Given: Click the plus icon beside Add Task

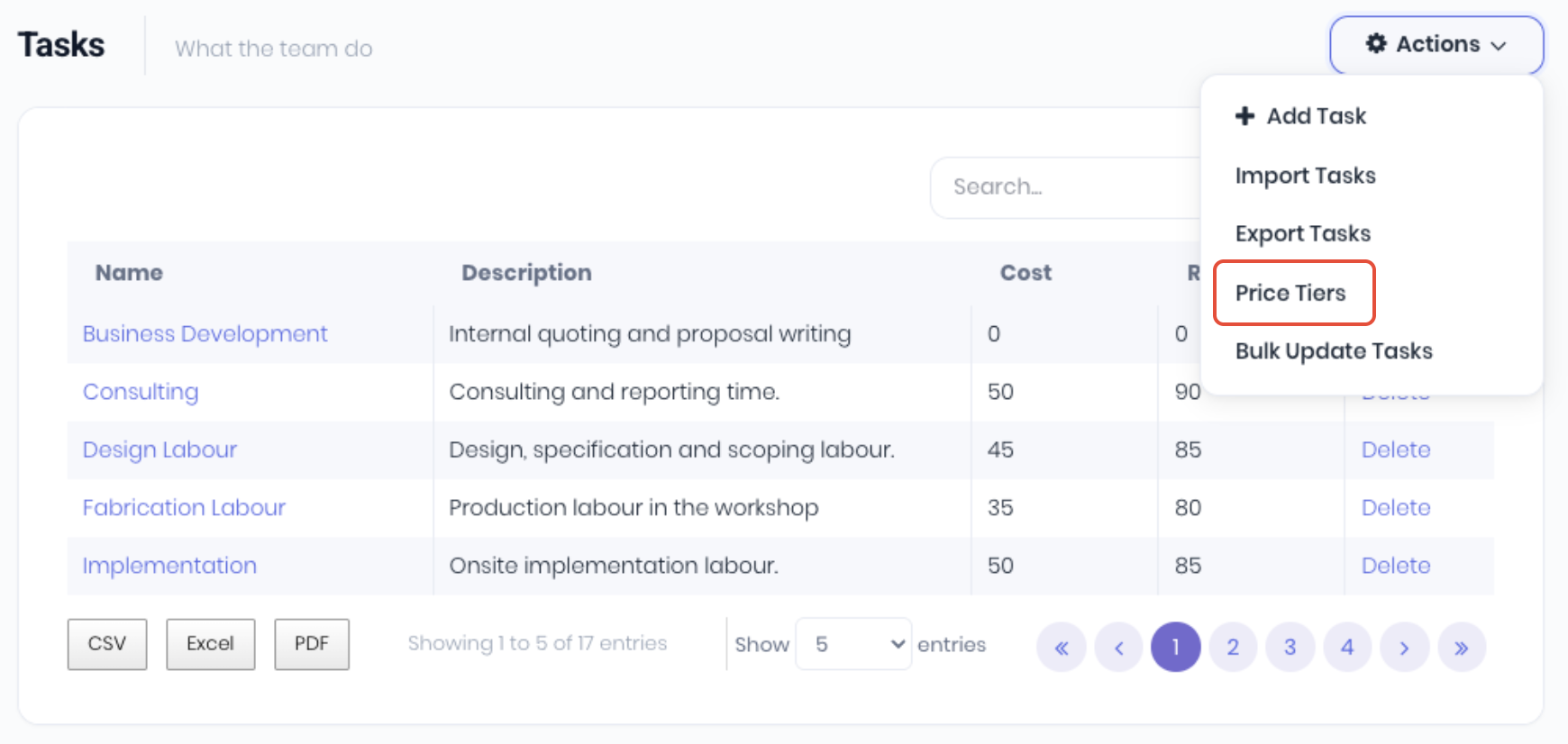Looking at the screenshot, I should point(1244,116).
